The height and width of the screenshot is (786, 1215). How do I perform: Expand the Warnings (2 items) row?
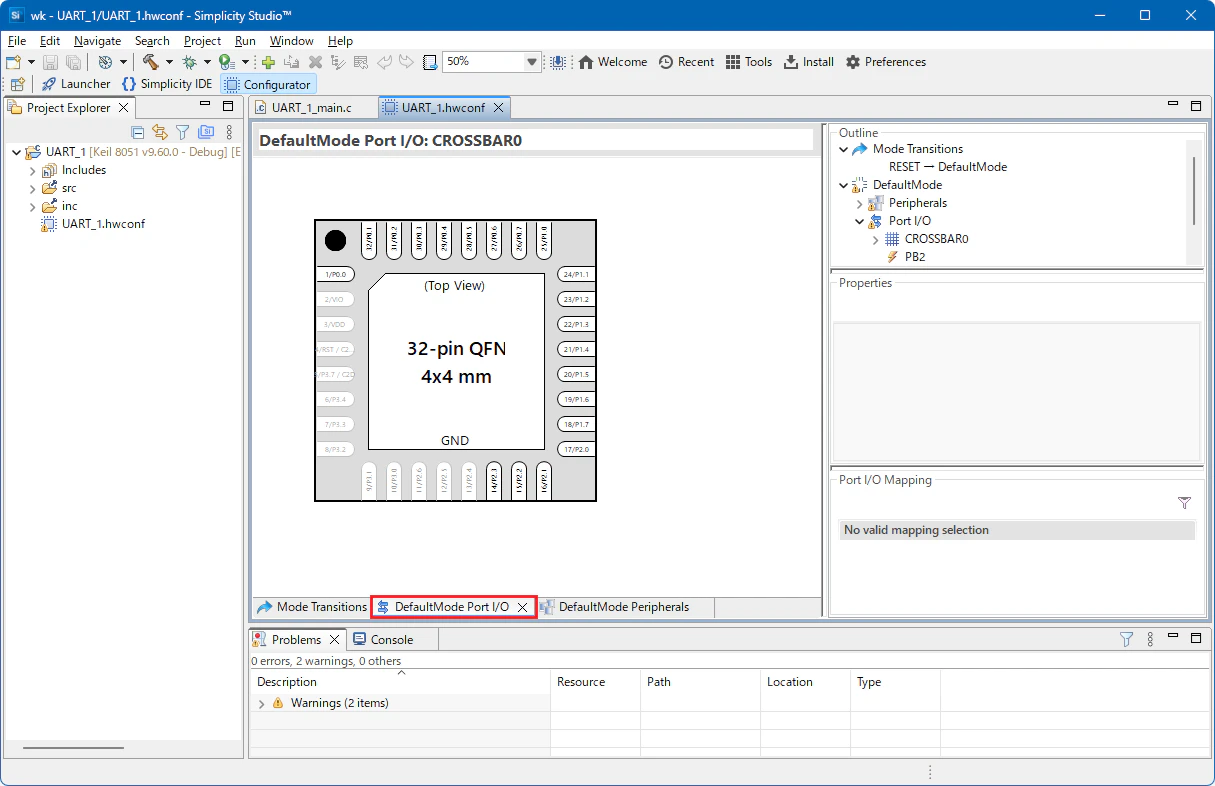click(x=262, y=704)
